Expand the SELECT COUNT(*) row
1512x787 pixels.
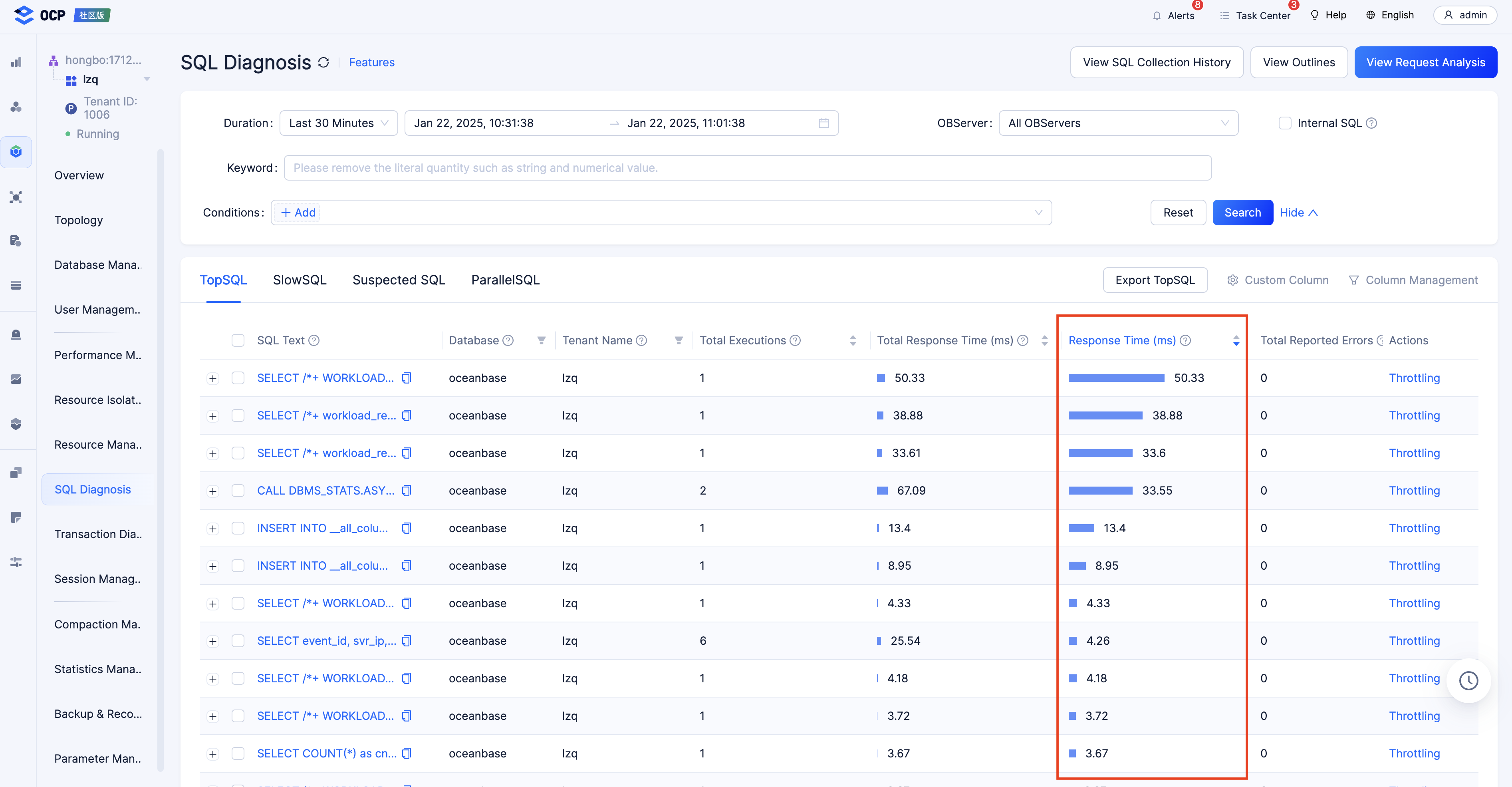pyautogui.click(x=213, y=754)
